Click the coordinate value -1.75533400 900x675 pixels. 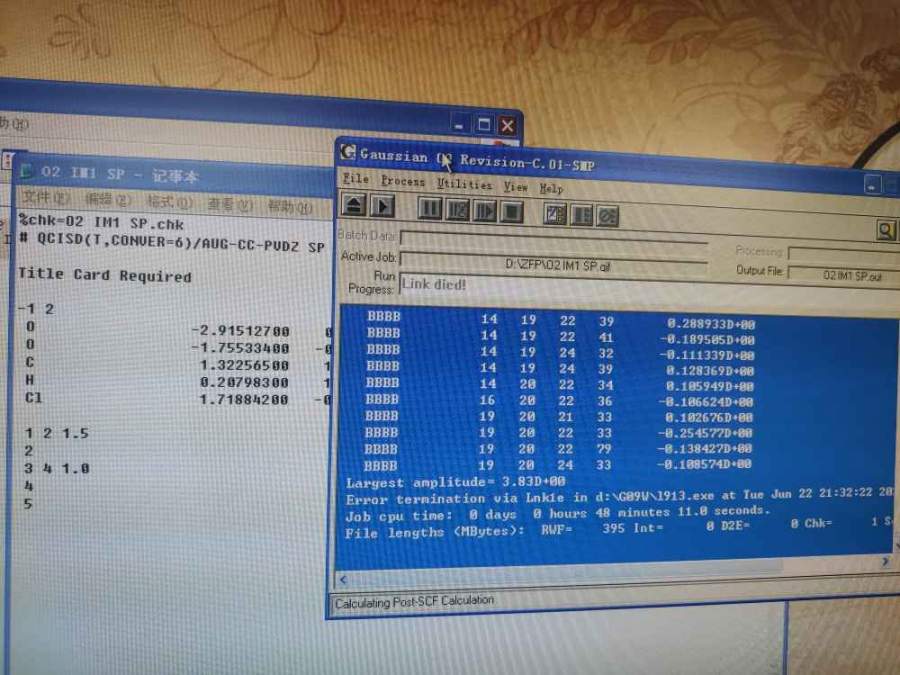click(x=240, y=348)
